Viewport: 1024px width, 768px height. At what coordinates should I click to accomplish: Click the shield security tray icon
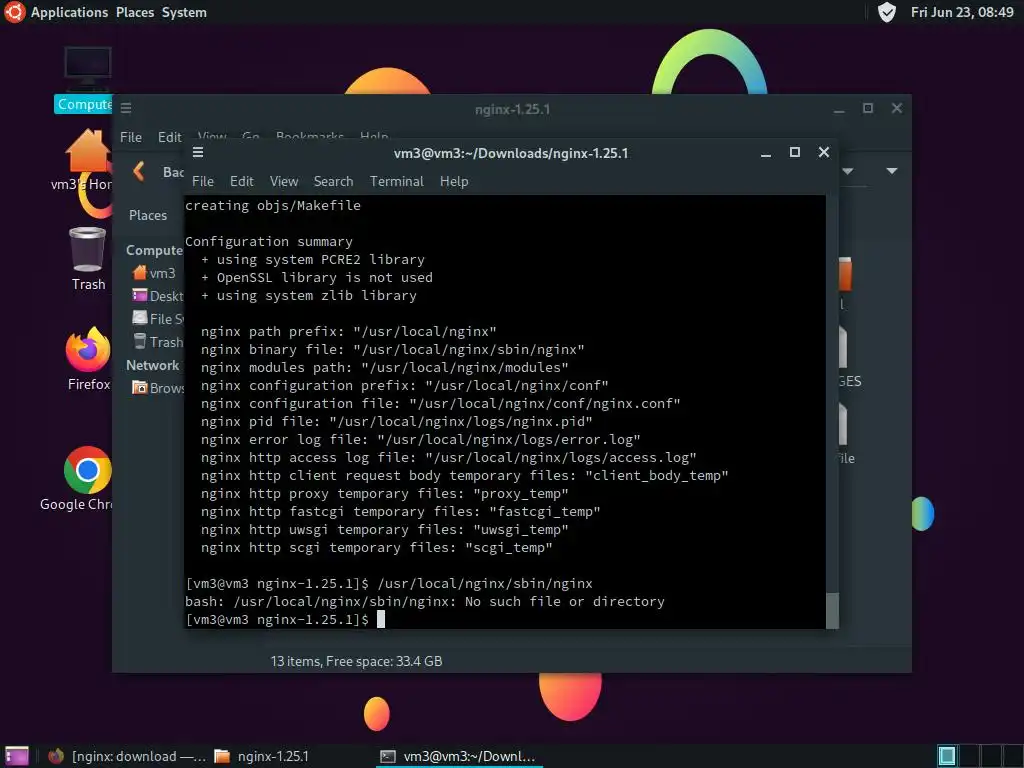886,12
